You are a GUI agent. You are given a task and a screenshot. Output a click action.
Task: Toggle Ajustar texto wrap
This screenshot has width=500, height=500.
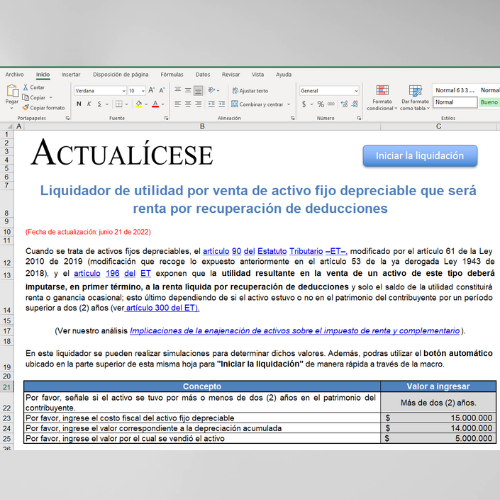click(250, 90)
